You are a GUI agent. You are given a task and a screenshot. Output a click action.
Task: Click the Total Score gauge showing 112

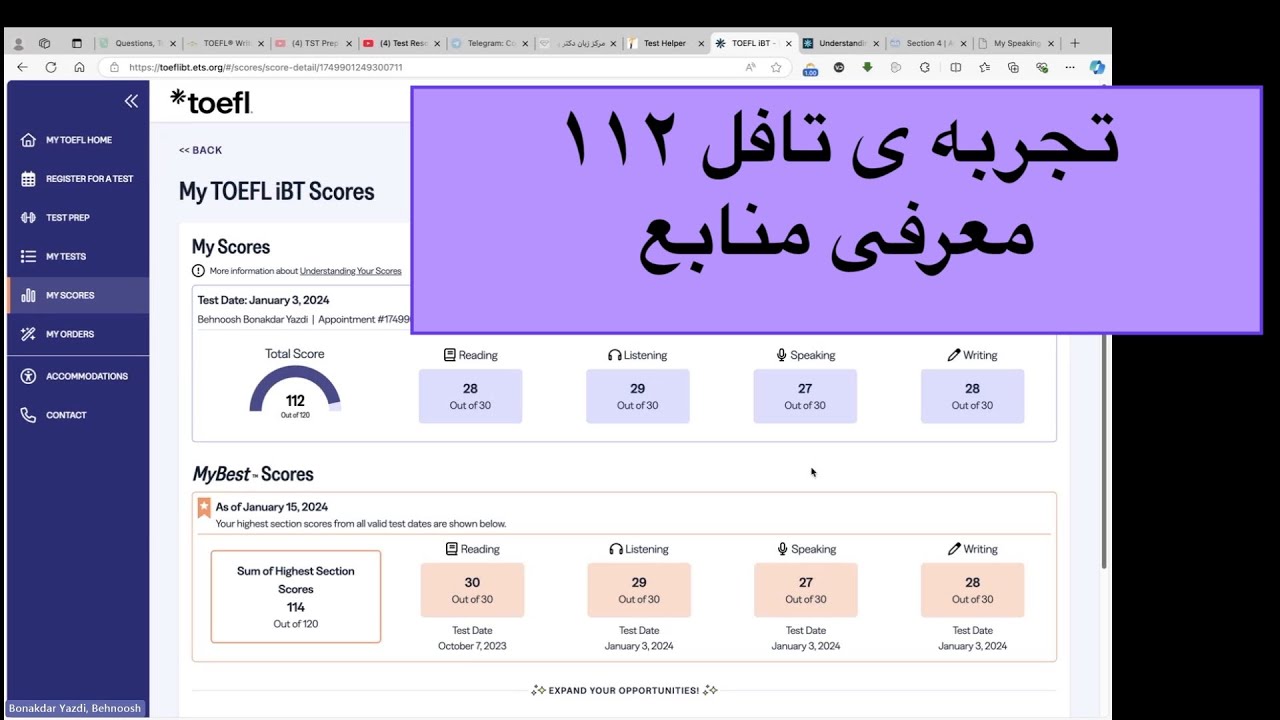(x=295, y=391)
